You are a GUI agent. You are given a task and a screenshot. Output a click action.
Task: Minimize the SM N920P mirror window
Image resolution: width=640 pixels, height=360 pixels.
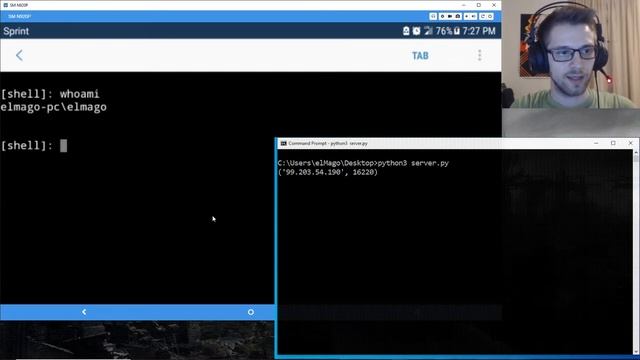464,5
